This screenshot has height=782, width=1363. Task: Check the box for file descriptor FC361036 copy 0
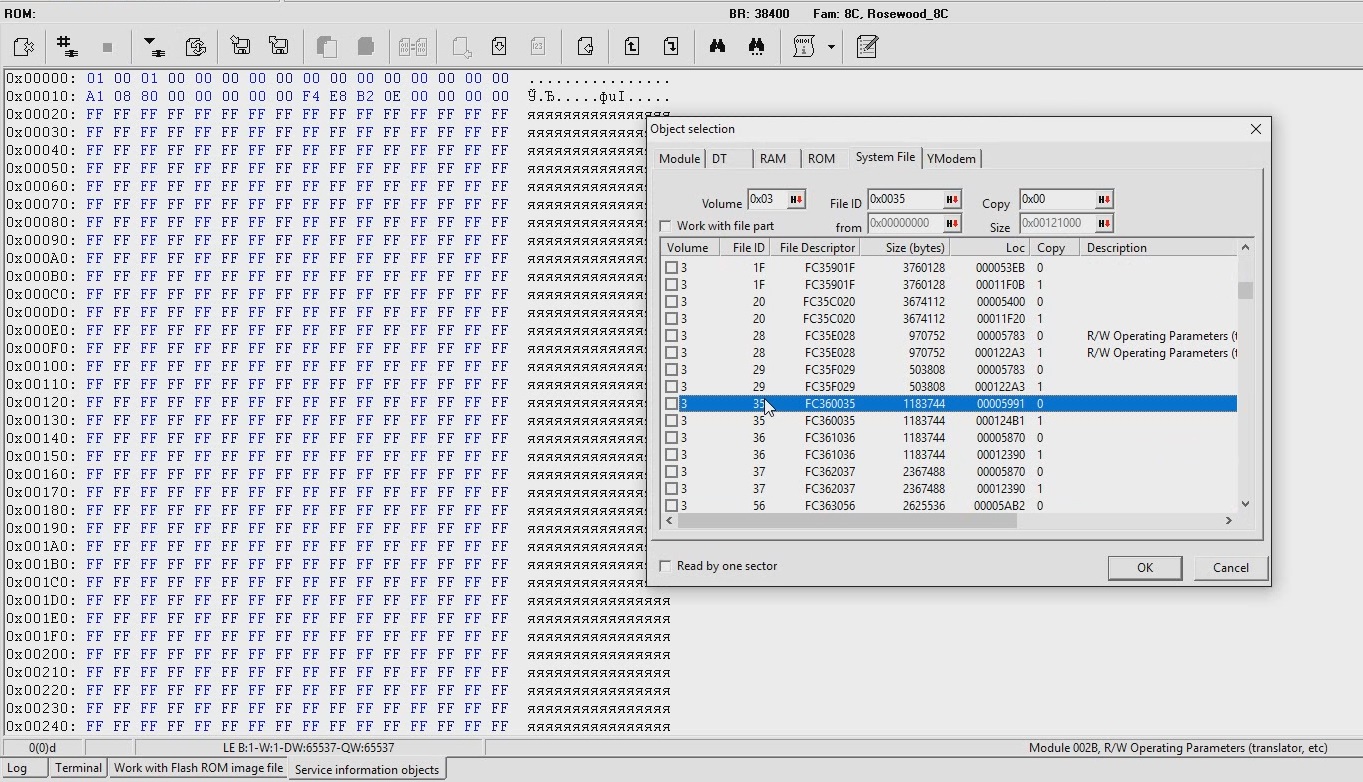pyautogui.click(x=672, y=438)
